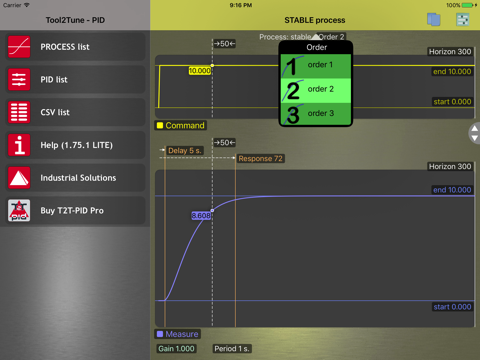Image resolution: width=480 pixels, height=360 pixels.
Task: Tap the 10.000 cursor value label
Action: (200, 71)
